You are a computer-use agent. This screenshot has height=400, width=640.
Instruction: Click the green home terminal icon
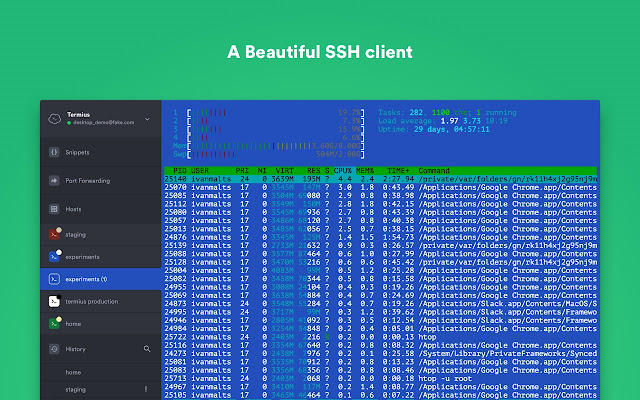(x=54, y=323)
